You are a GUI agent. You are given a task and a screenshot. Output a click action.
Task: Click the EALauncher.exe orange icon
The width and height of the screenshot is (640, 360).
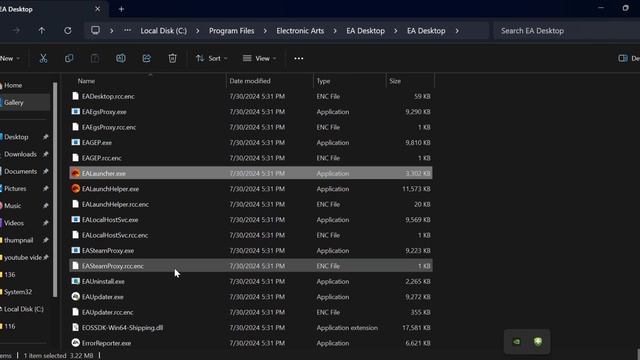point(76,173)
